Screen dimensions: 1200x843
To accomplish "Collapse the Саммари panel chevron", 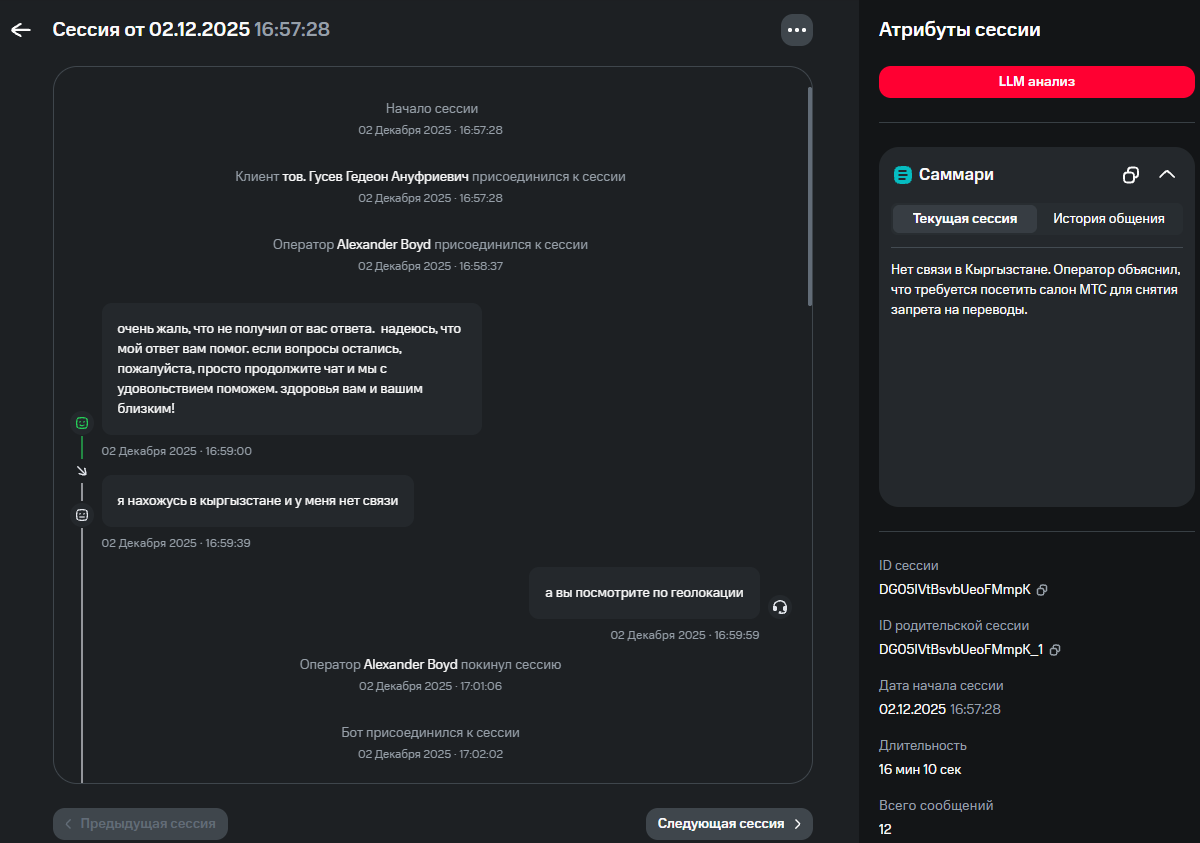I will pyautogui.click(x=1167, y=175).
